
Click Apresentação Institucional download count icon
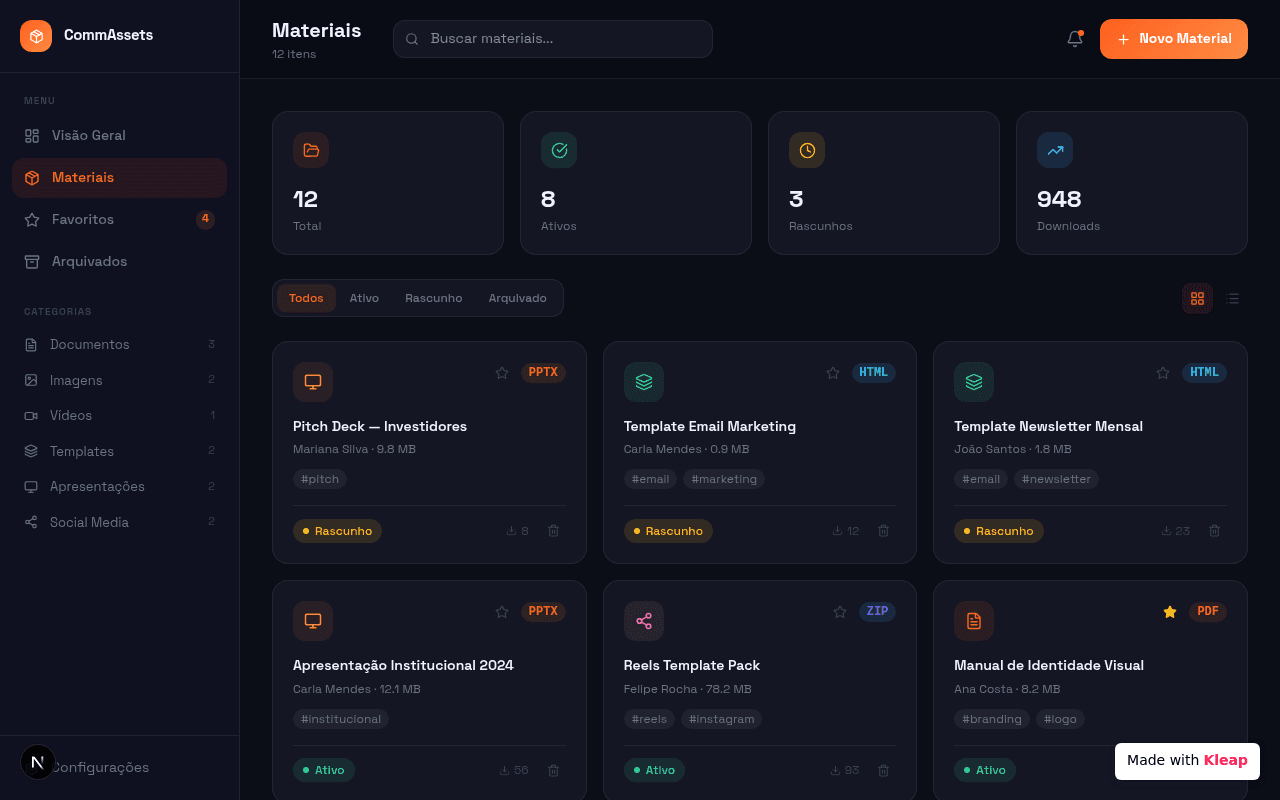coord(504,770)
